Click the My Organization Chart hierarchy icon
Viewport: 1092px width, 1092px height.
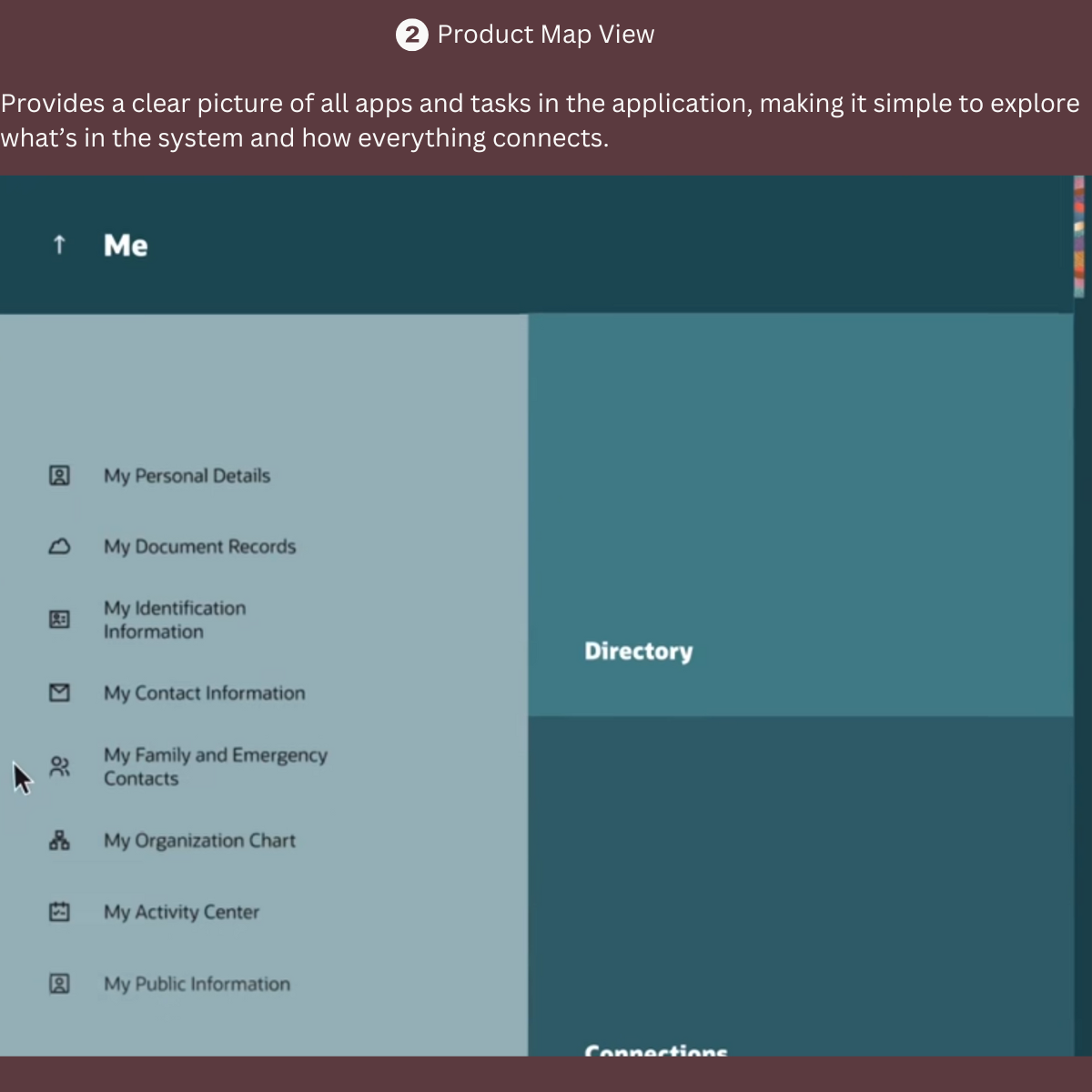tap(59, 841)
